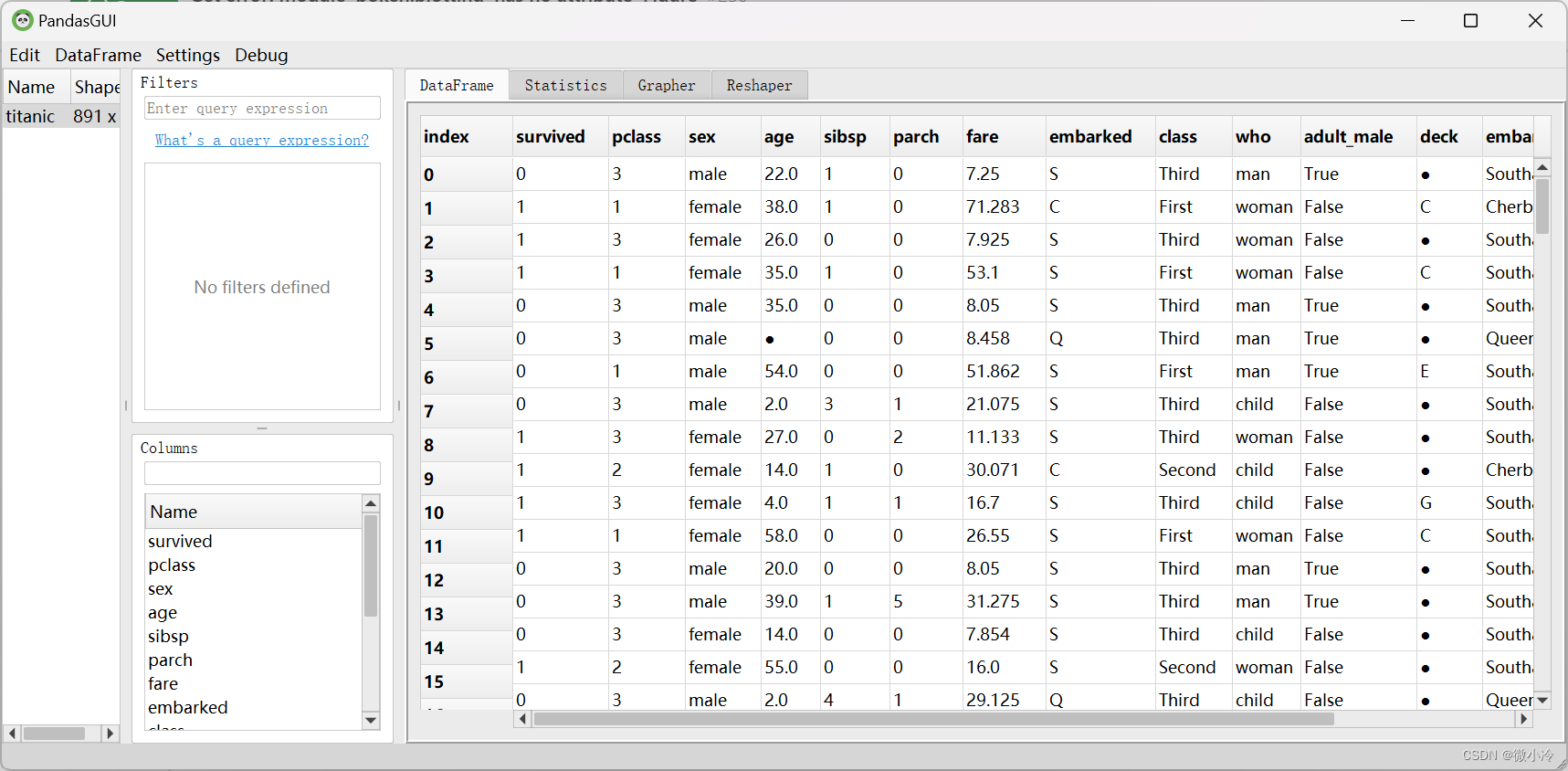Switch to the Statistics tab
Image resolution: width=1568 pixels, height=771 pixels.
click(566, 85)
